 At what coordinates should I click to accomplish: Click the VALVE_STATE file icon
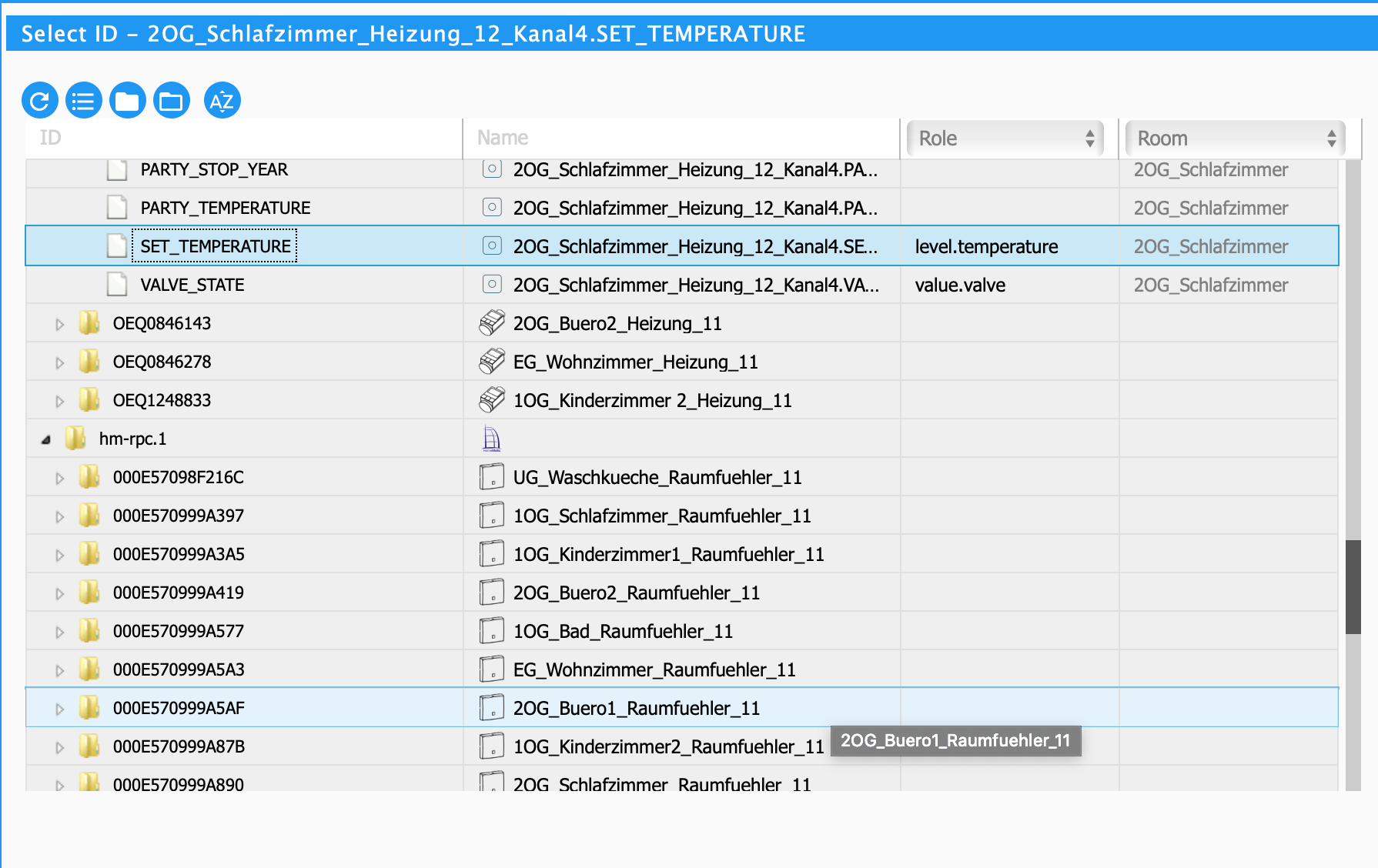point(117,285)
